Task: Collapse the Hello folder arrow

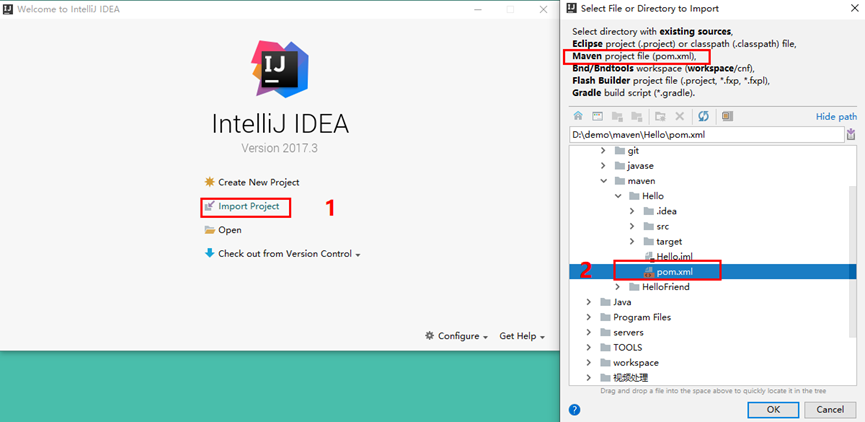Action: click(x=617, y=196)
